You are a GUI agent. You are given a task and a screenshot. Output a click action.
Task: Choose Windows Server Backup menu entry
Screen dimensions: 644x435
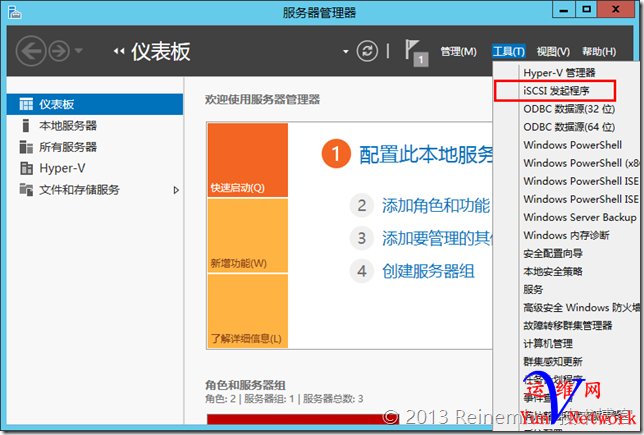click(x=580, y=217)
